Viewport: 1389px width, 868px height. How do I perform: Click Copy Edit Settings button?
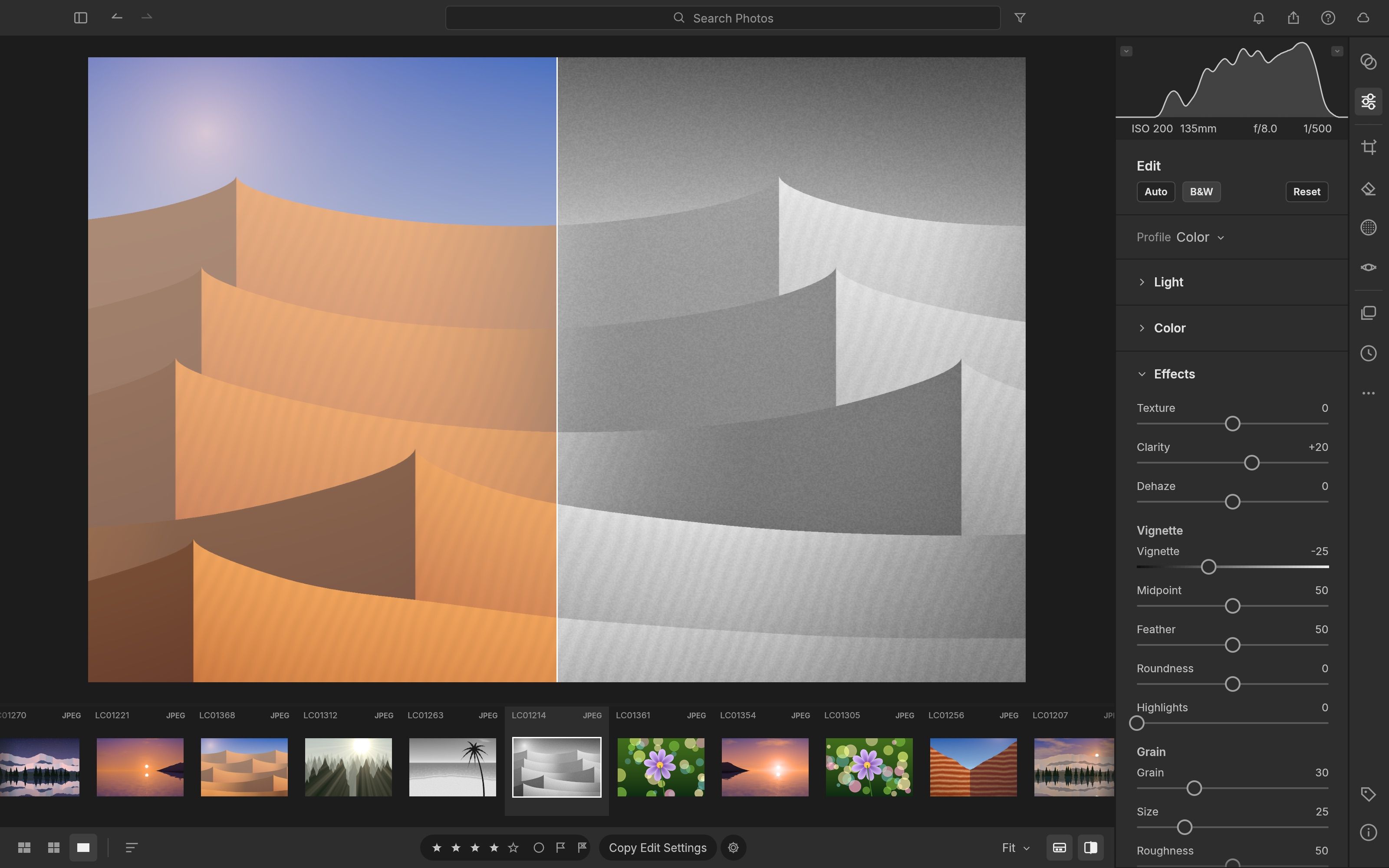(x=657, y=847)
